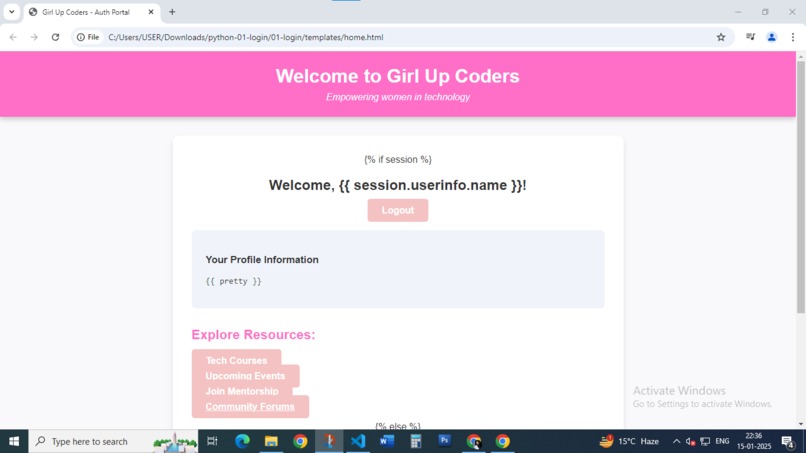The width and height of the screenshot is (806, 453).
Task: Click the vertical page scrollbar
Action: 800,187
